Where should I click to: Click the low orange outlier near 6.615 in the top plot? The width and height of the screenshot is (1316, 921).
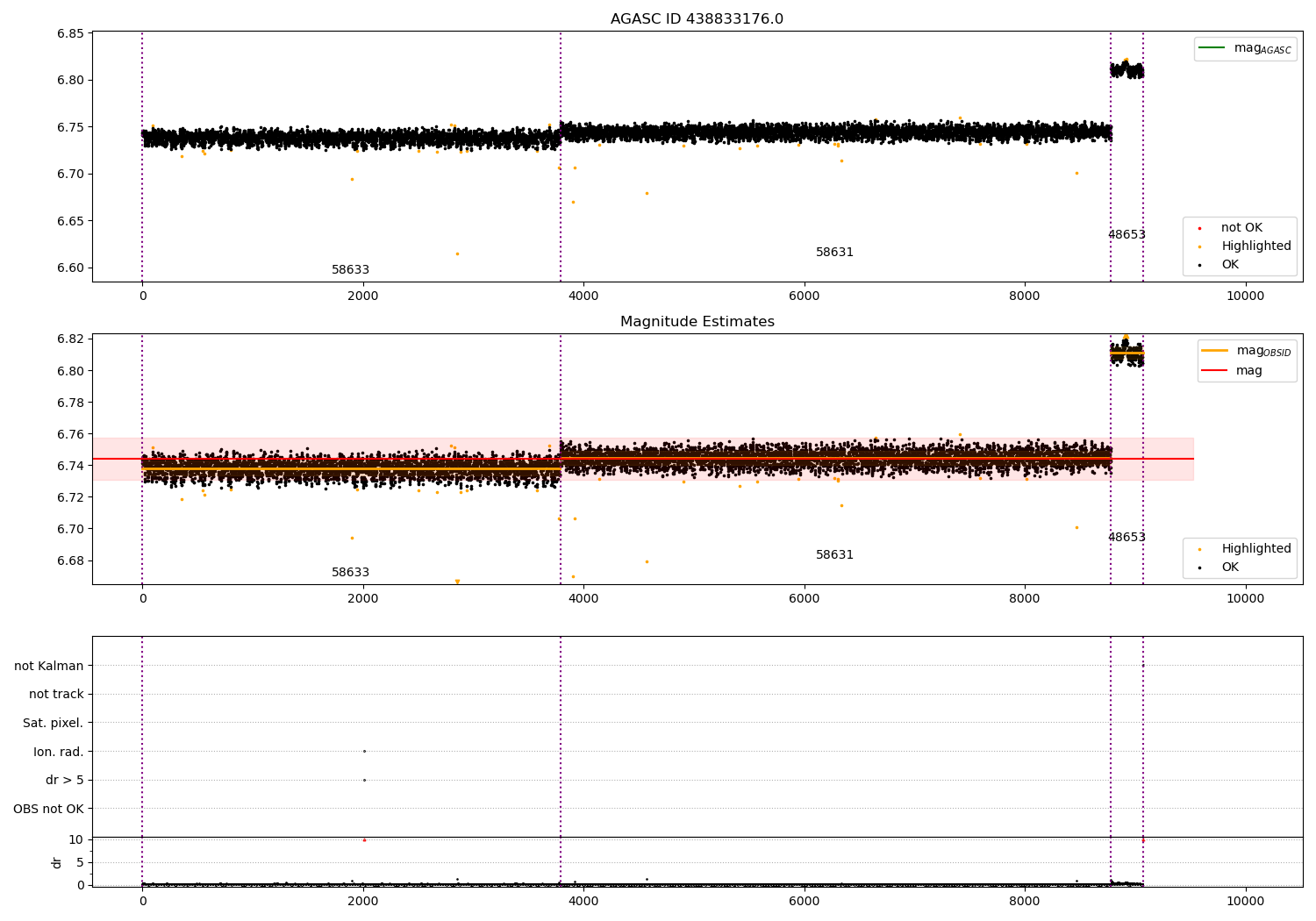[x=457, y=253]
